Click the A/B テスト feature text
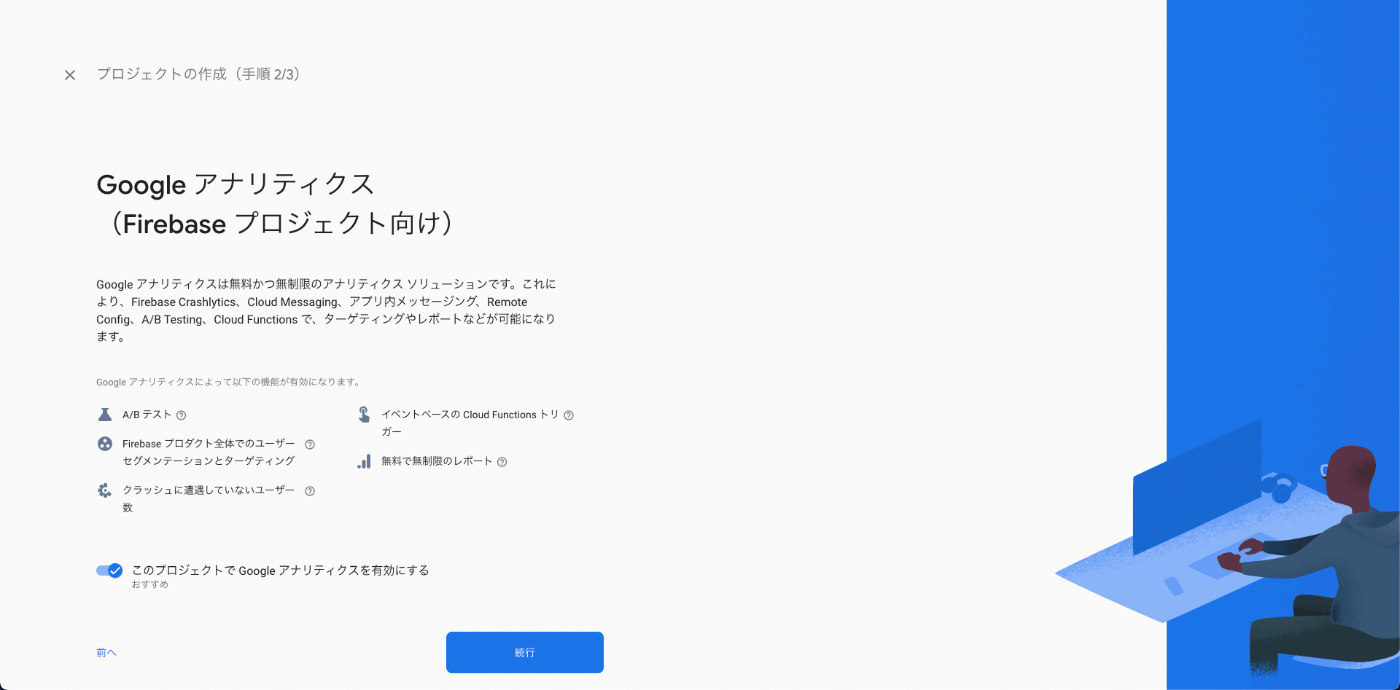1400x690 pixels. pyautogui.click(x=147, y=415)
